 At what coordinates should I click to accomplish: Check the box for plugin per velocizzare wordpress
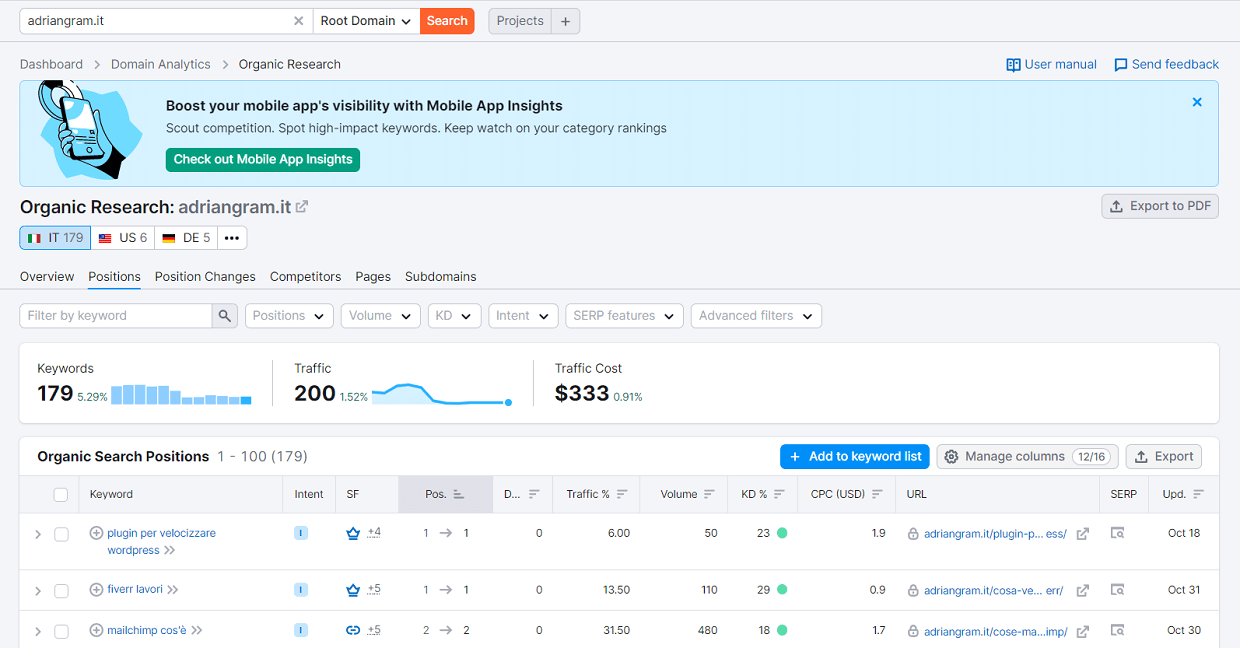[x=61, y=534]
